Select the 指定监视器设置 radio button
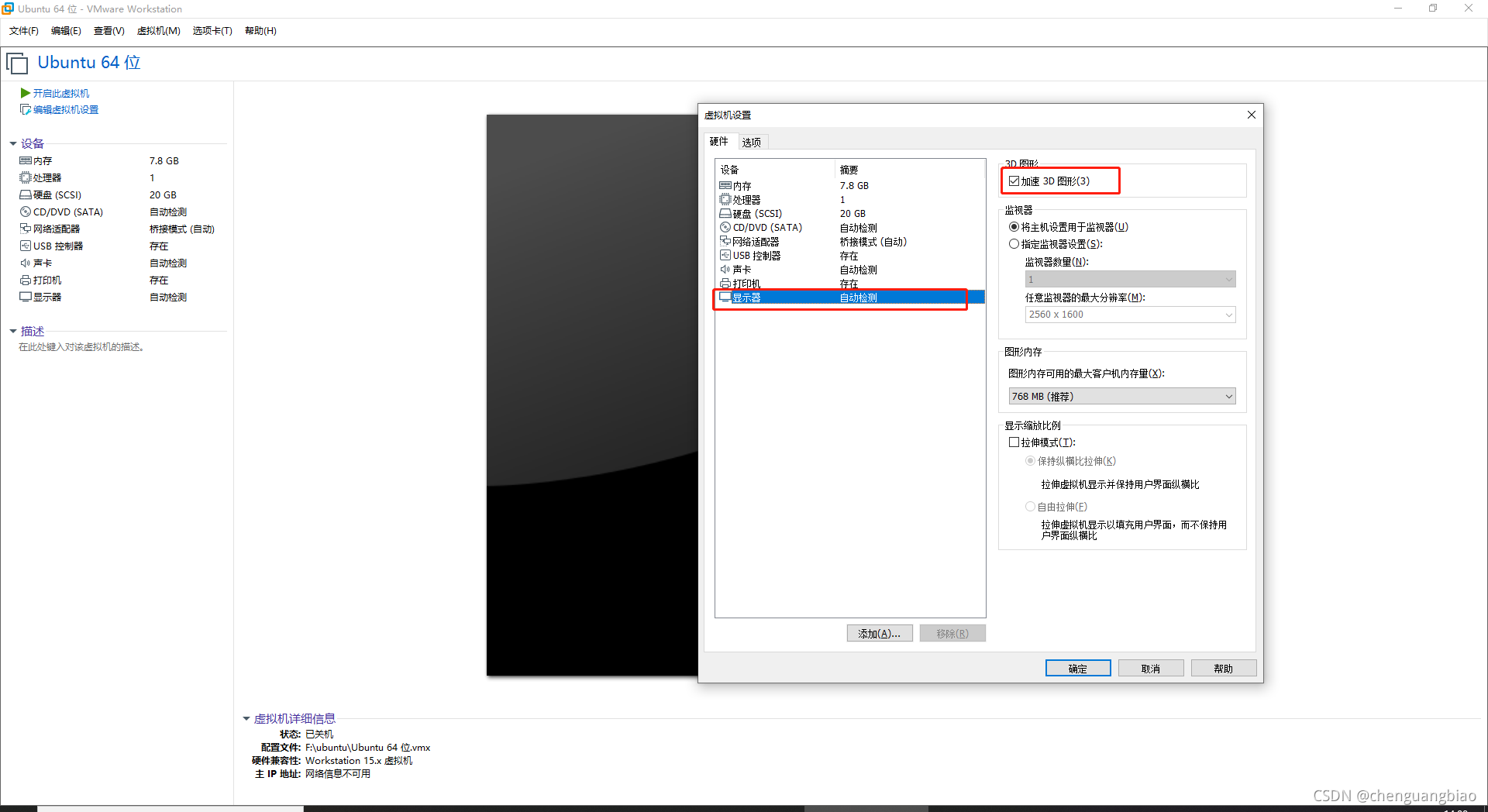Image resolution: width=1488 pixels, height=812 pixels. coord(1014,243)
